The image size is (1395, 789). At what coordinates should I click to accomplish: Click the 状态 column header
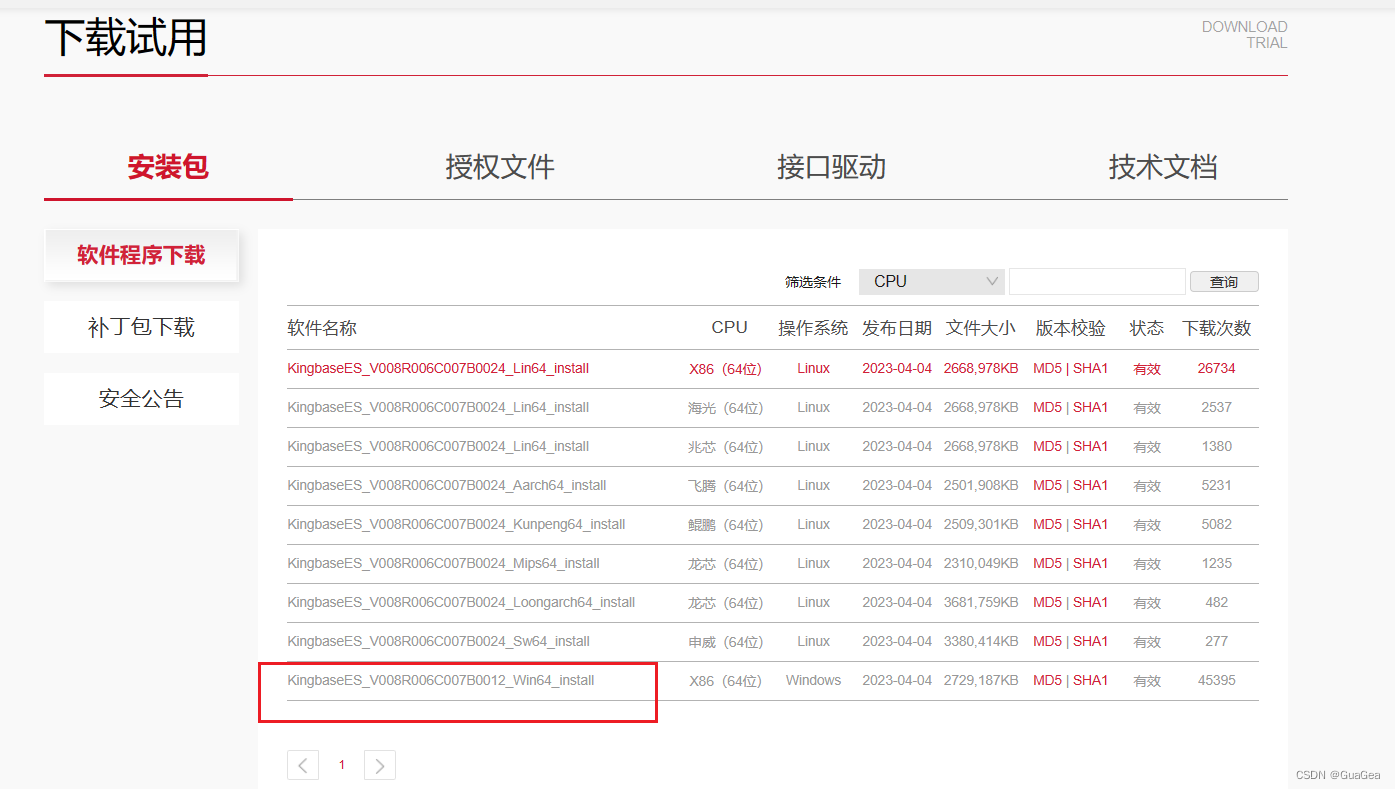click(x=1147, y=328)
